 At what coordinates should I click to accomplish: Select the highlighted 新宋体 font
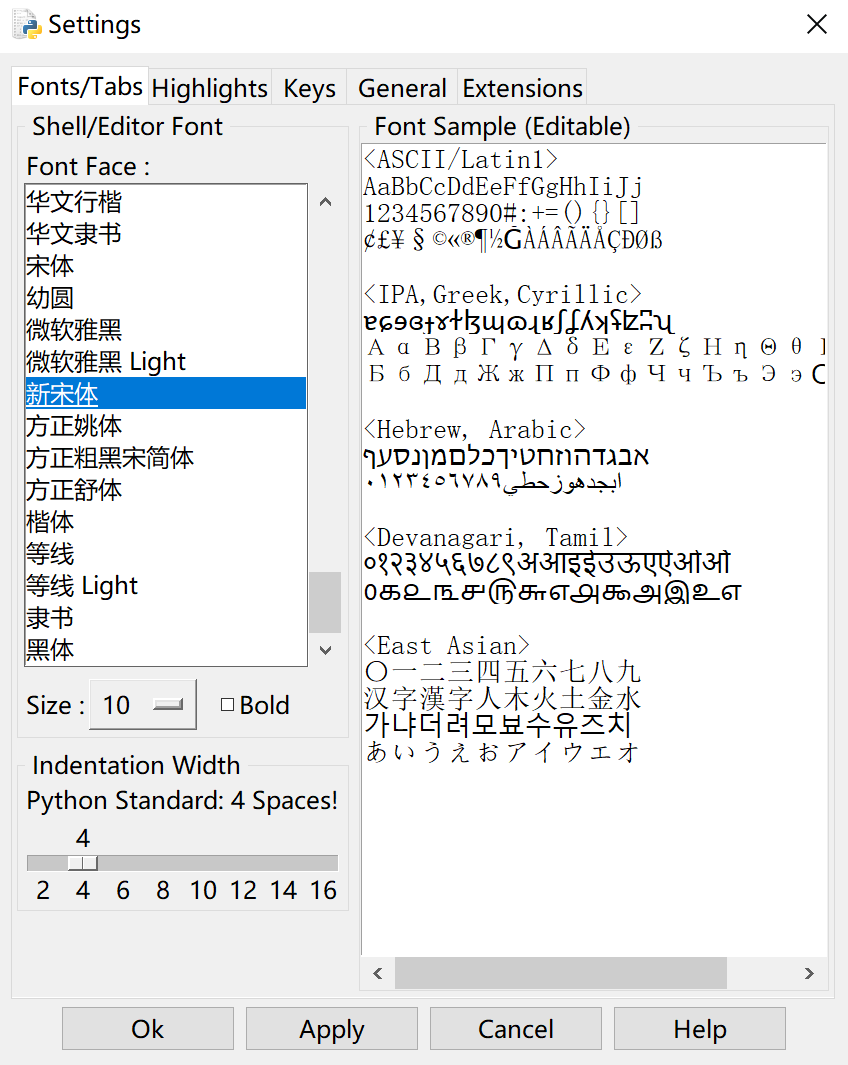[x=166, y=393]
